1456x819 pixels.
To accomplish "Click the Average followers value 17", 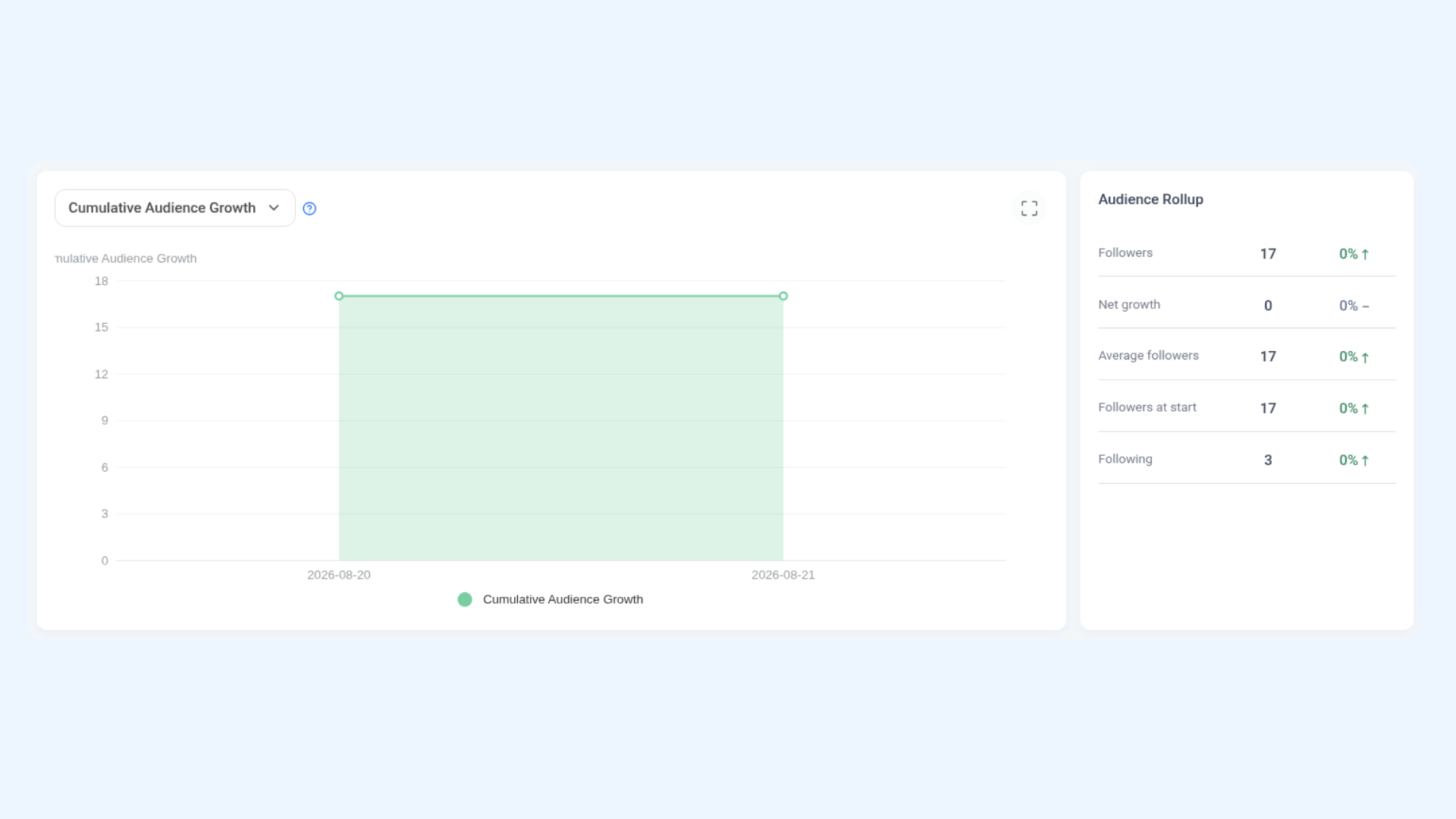I will (x=1268, y=356).
